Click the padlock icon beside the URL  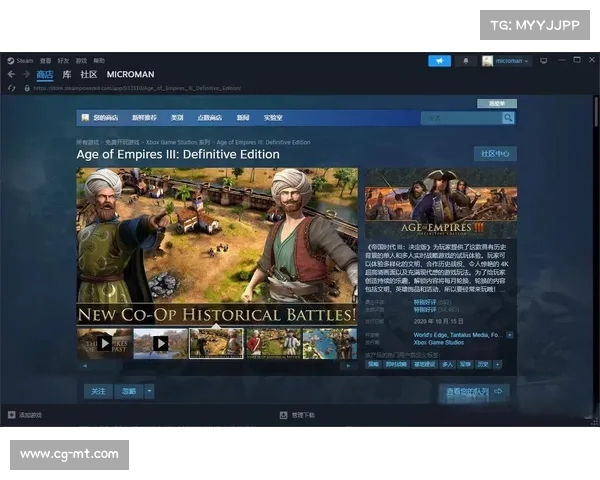click(x=27, y=88)
